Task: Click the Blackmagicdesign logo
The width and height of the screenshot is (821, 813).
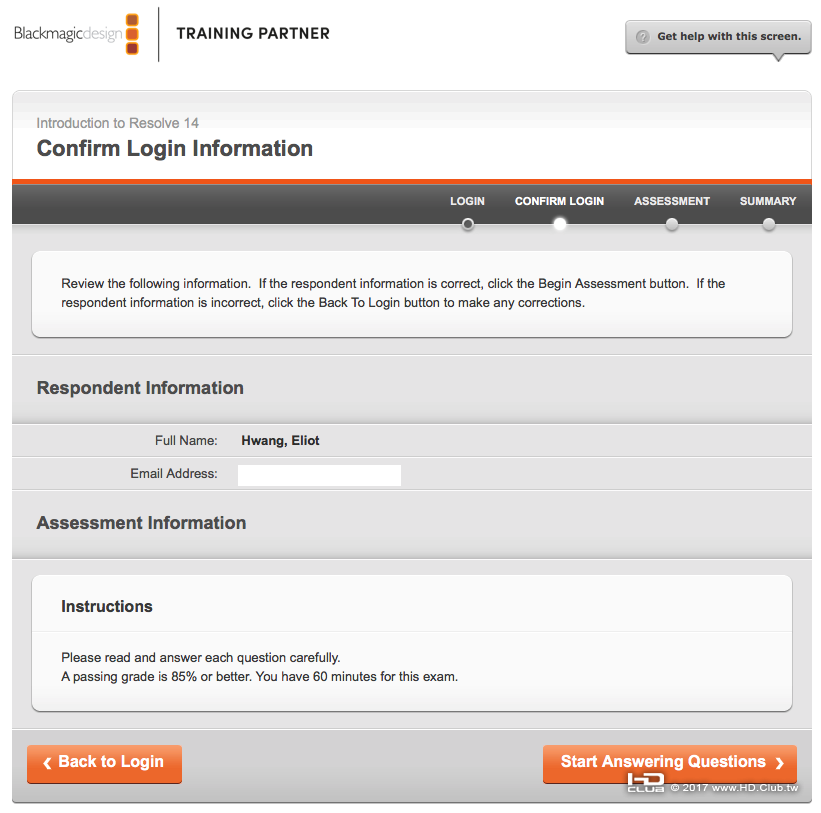Action: click(x=77, y=34)
